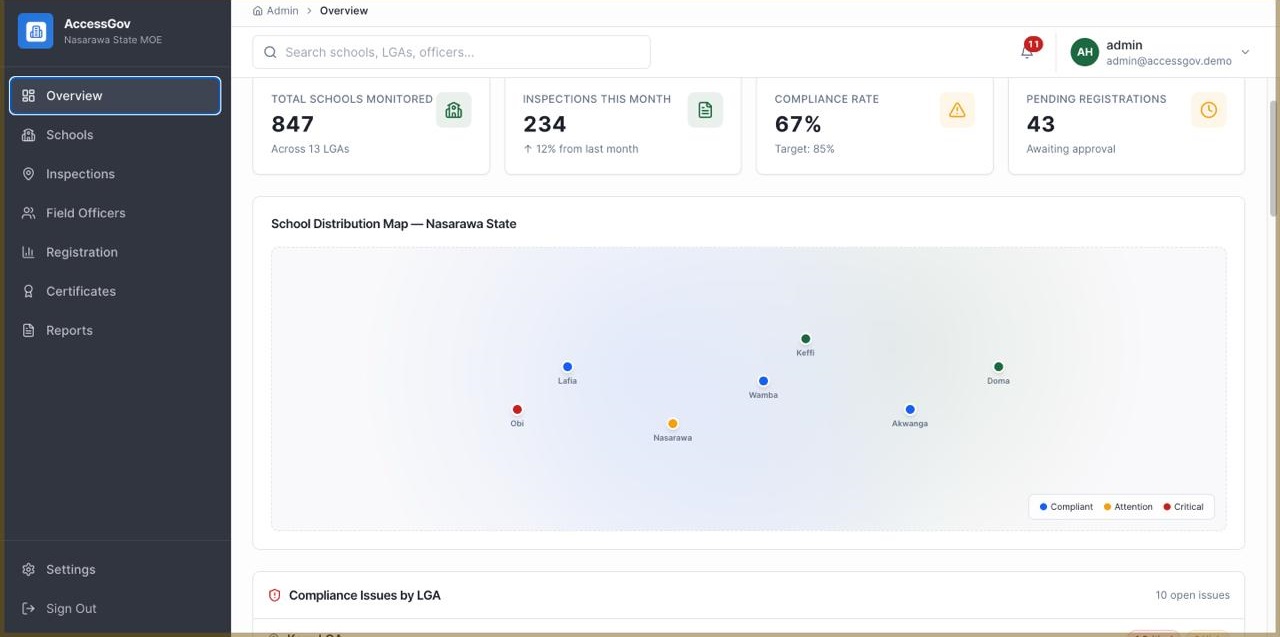Open the Inspections sidebar menu item

tap(115, 174)
